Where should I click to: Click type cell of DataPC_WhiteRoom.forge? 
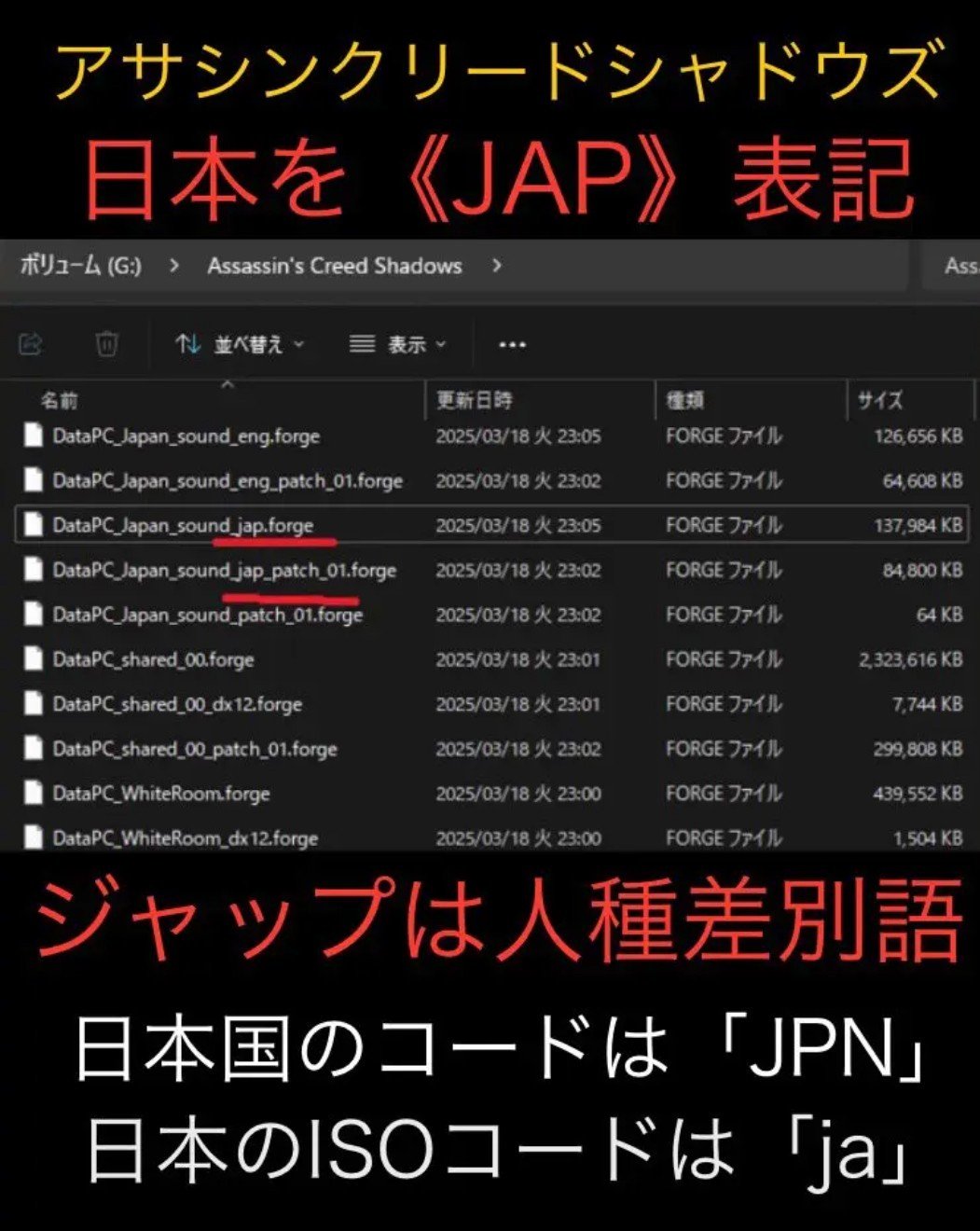coord(724,794)
